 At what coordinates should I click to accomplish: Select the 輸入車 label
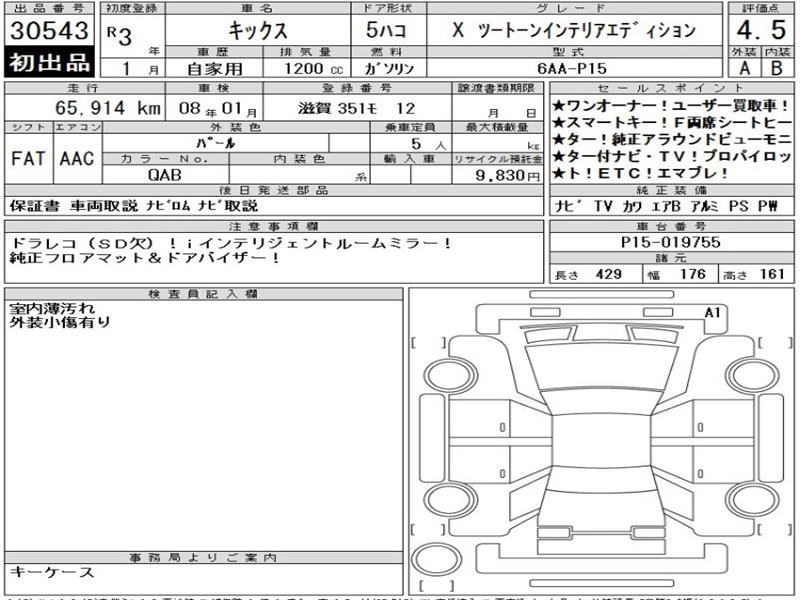[x=410, y=159]
